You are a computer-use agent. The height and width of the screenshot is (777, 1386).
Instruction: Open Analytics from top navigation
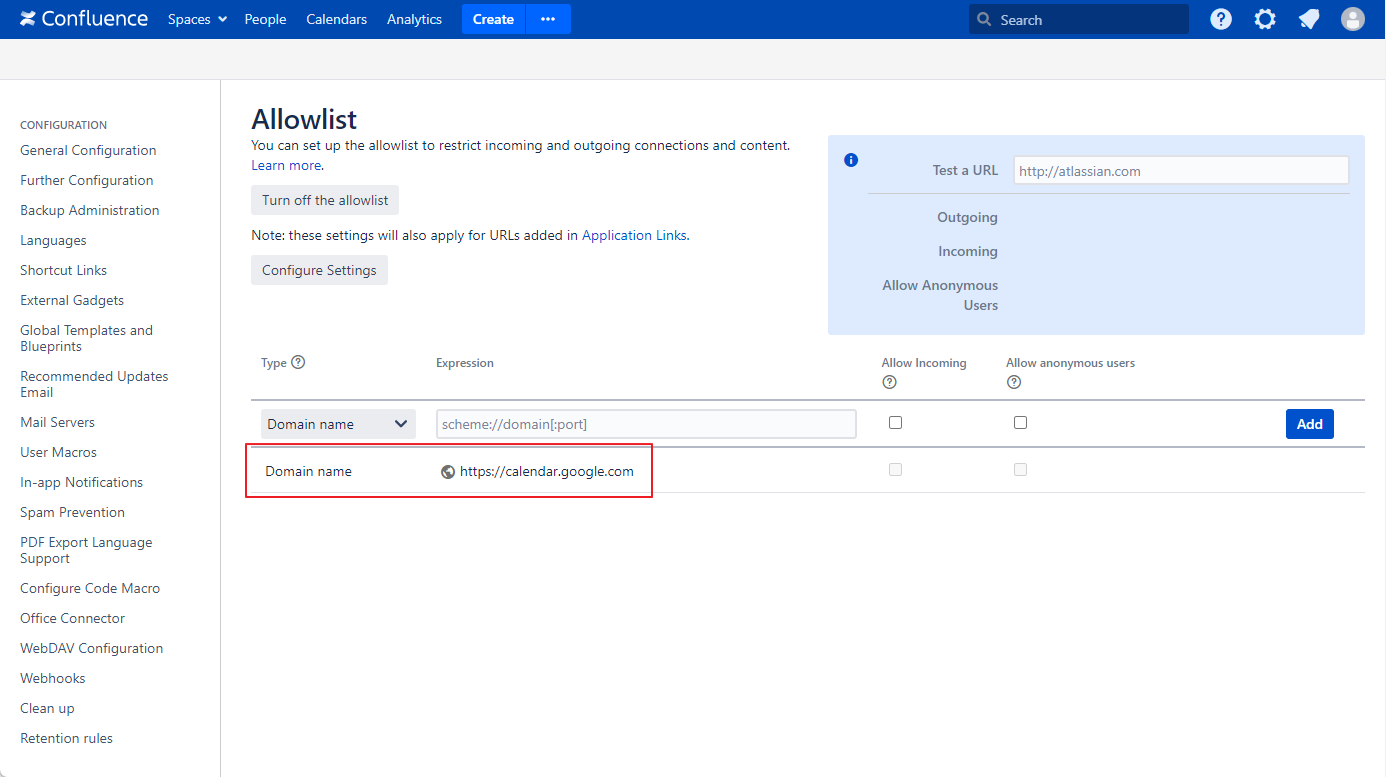coord(414,19)
